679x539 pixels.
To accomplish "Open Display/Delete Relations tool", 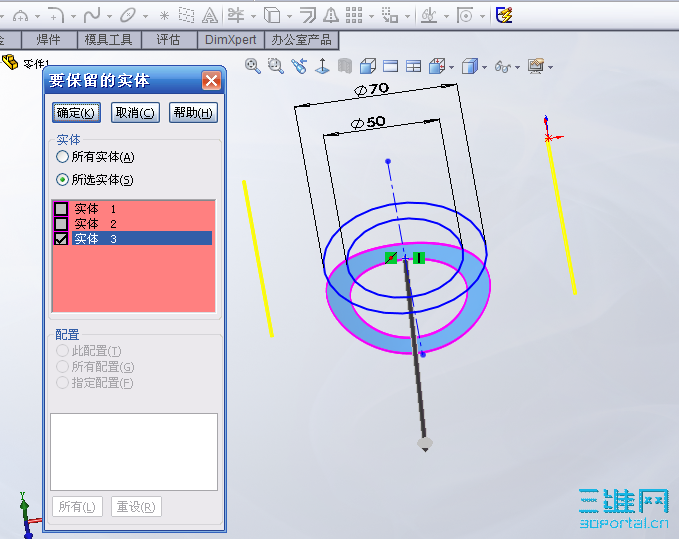I will (429, 16).
